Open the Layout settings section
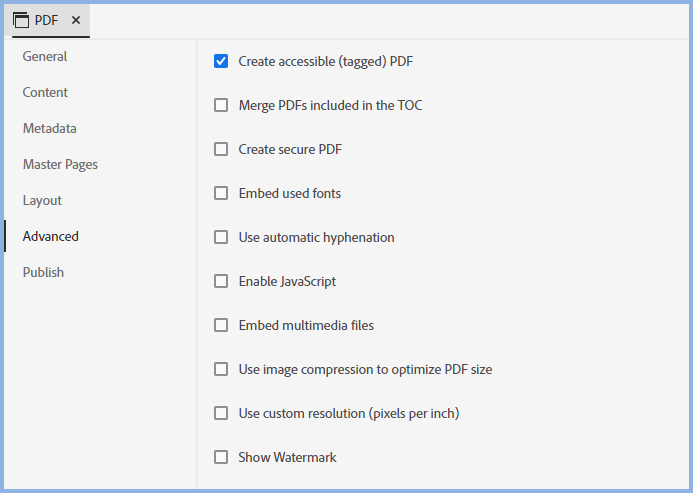 pyautogui.click(x=42, y=201)
